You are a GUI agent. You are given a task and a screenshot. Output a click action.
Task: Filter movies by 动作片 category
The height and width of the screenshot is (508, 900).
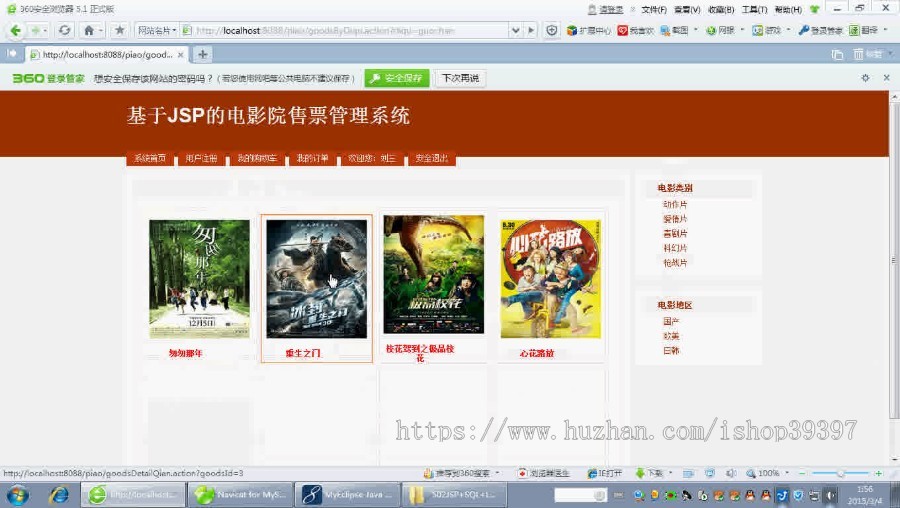click(x=675, y=204)
